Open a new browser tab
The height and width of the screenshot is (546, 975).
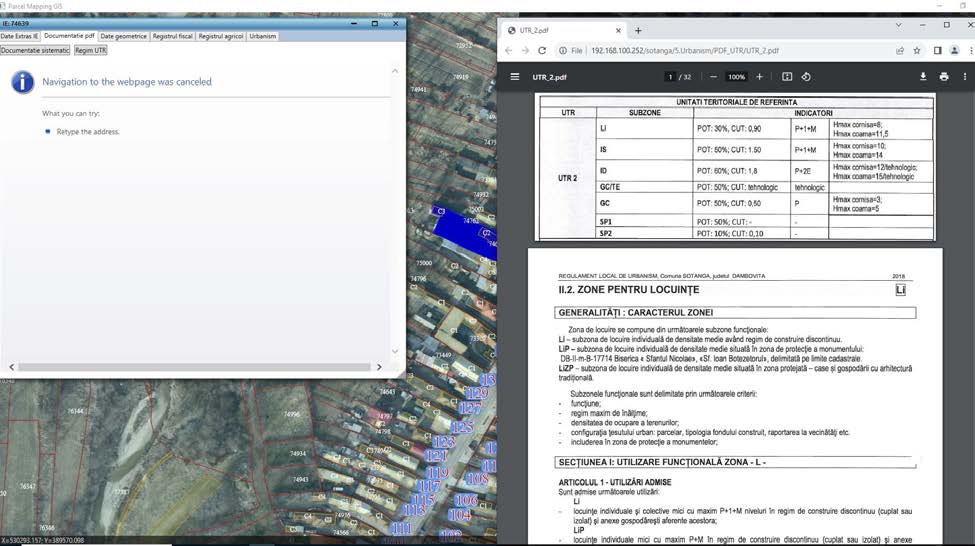(638, 30)
